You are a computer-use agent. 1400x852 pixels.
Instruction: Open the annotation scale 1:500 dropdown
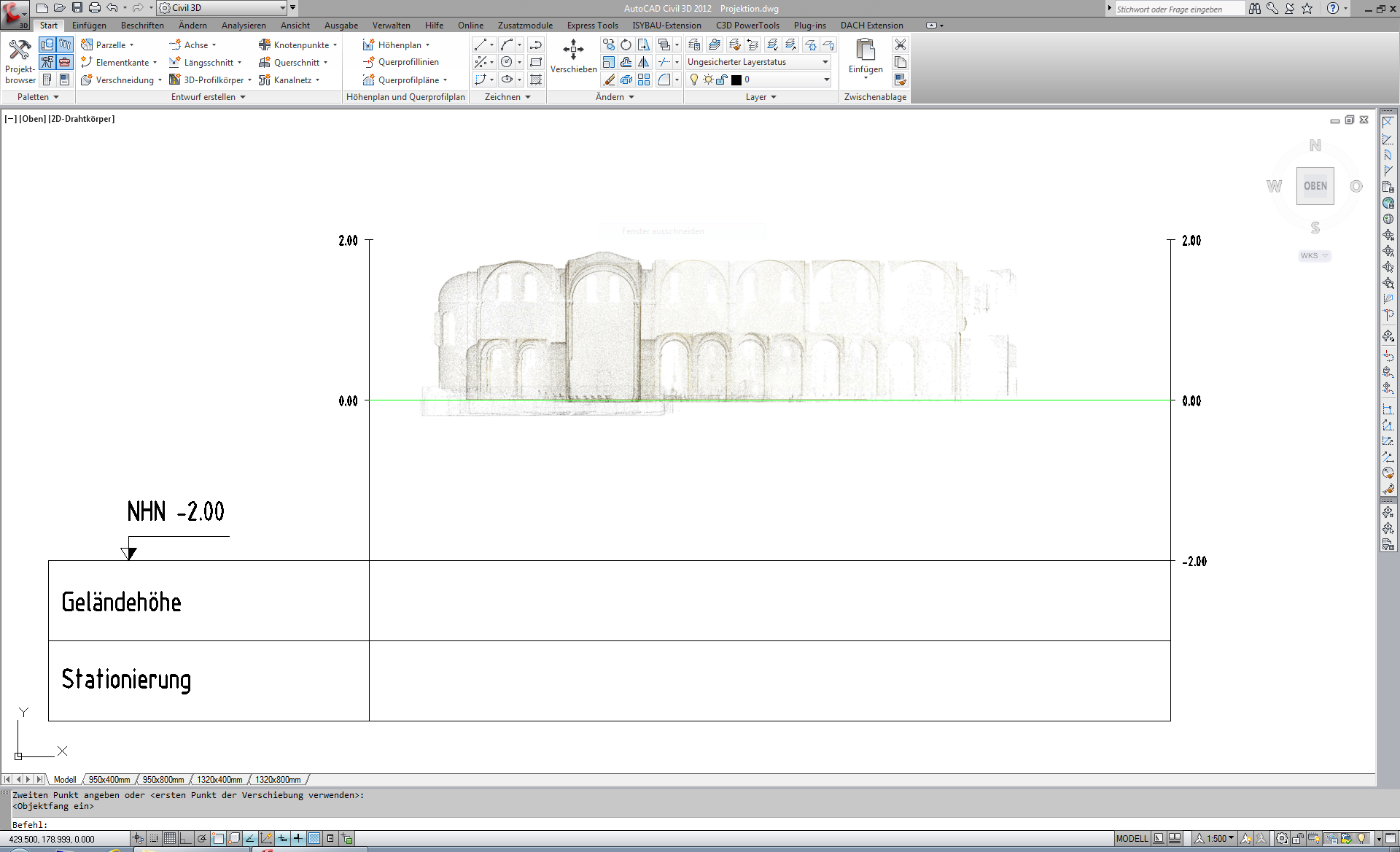[1220, 838]
